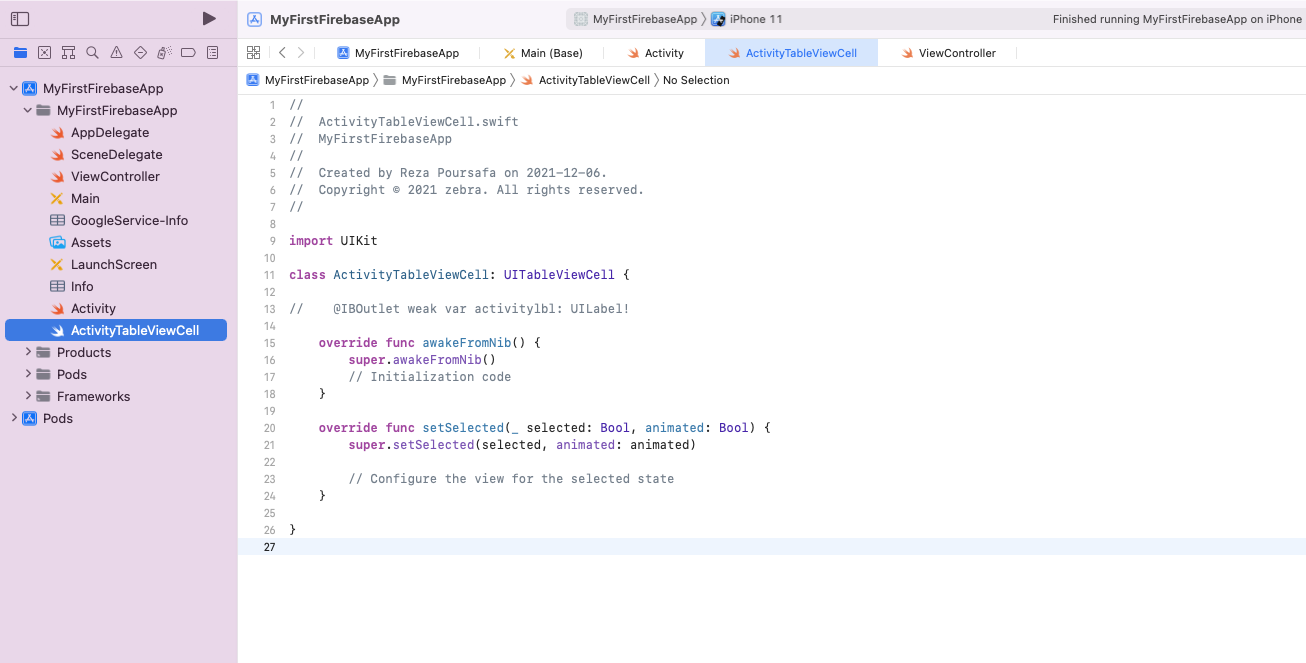Click the storyboard icon beside LaunchScreen
This screenshot has height=663, width=1306.
[57, 264]
